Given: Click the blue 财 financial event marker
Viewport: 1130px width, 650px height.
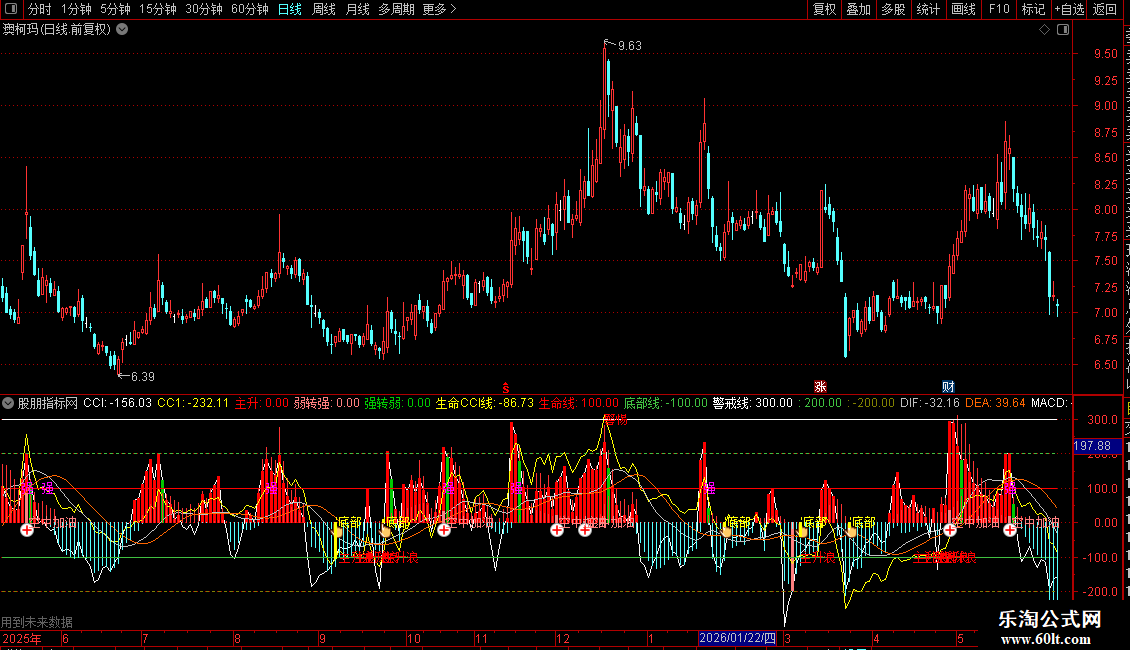Looking at the screenshot, I should coord(948,387).
